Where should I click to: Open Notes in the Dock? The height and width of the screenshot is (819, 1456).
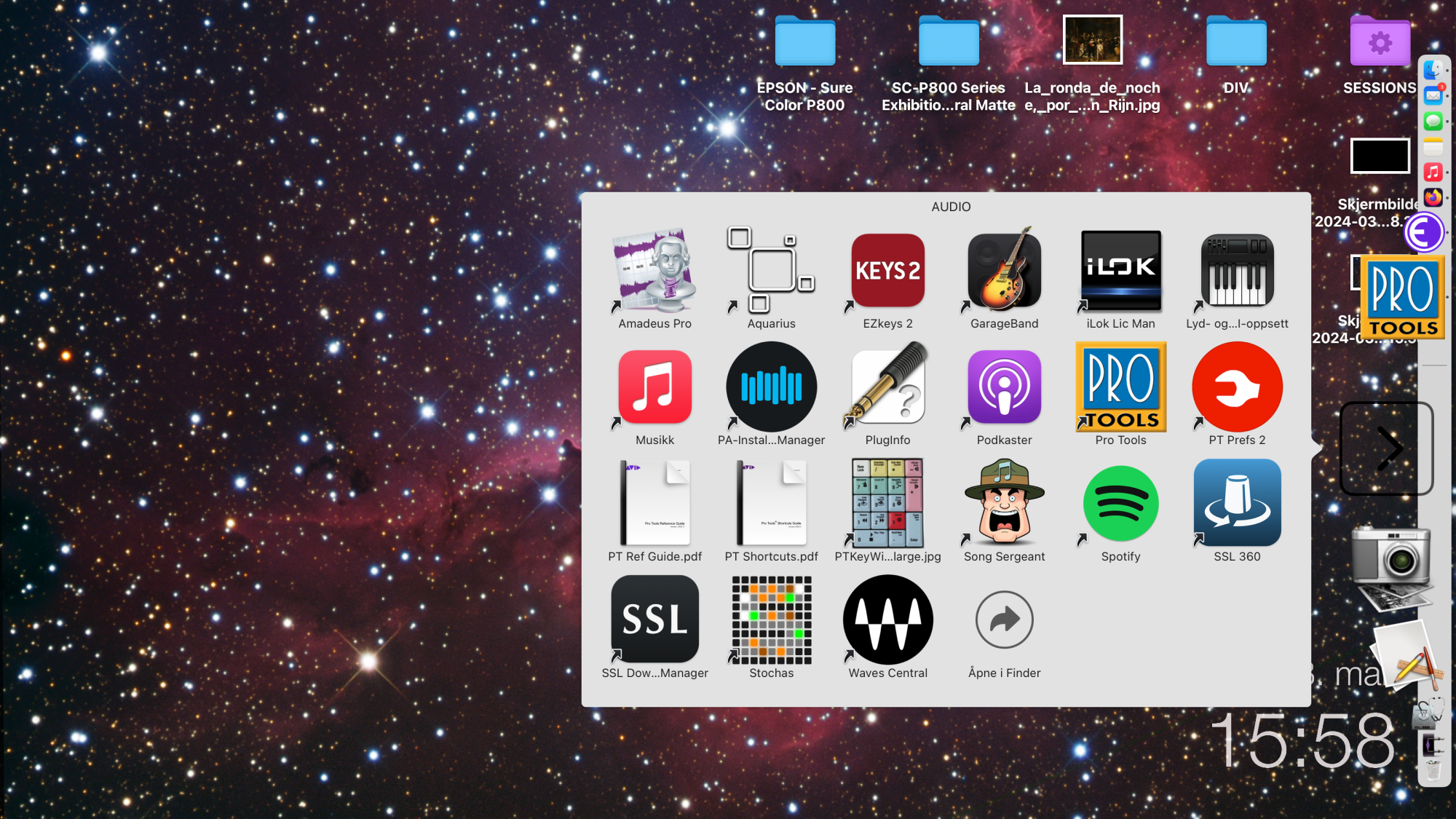tap(1433, 146)
